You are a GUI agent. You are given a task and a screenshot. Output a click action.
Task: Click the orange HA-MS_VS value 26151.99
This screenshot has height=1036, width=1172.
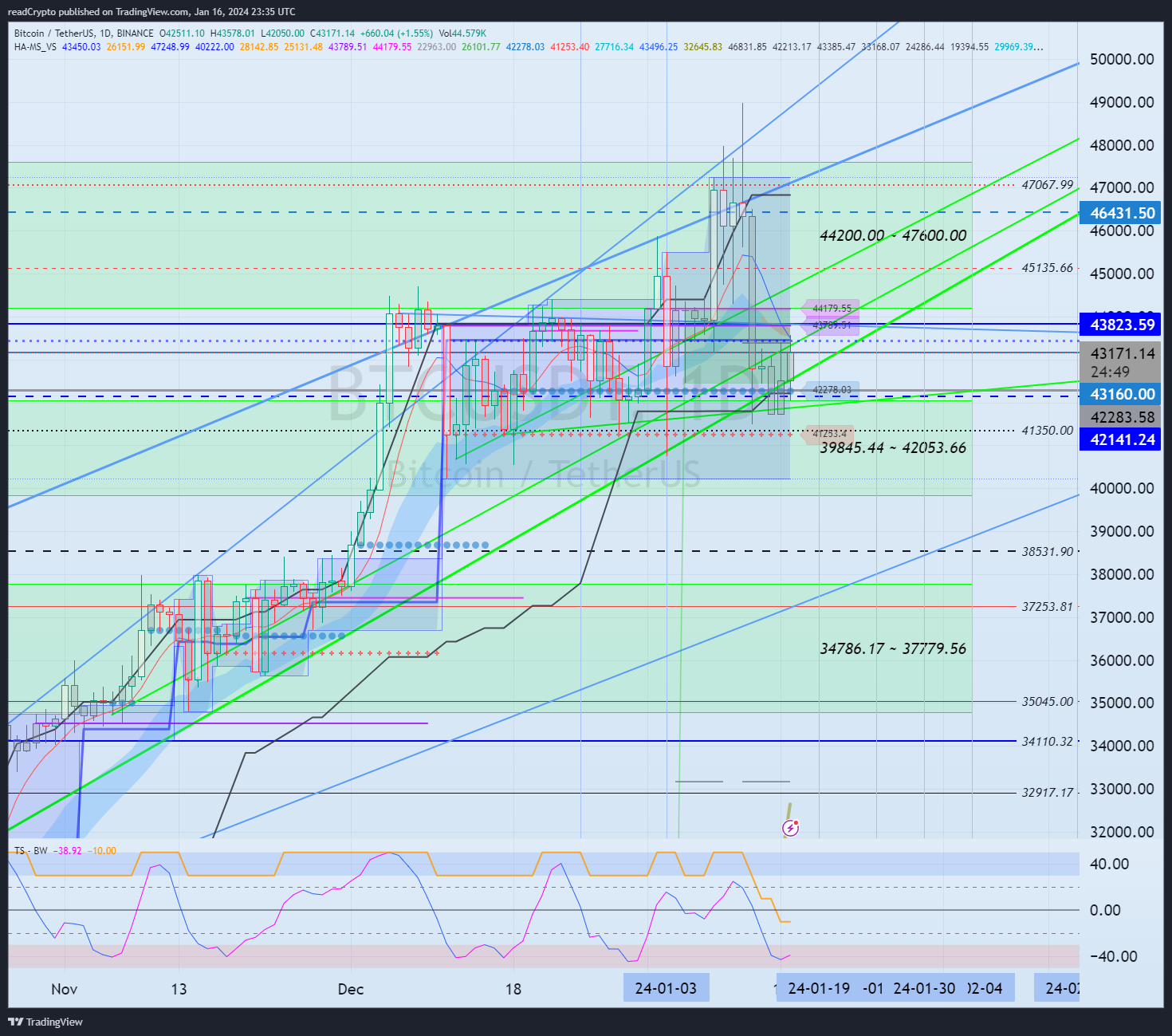[x=126, y=47]
